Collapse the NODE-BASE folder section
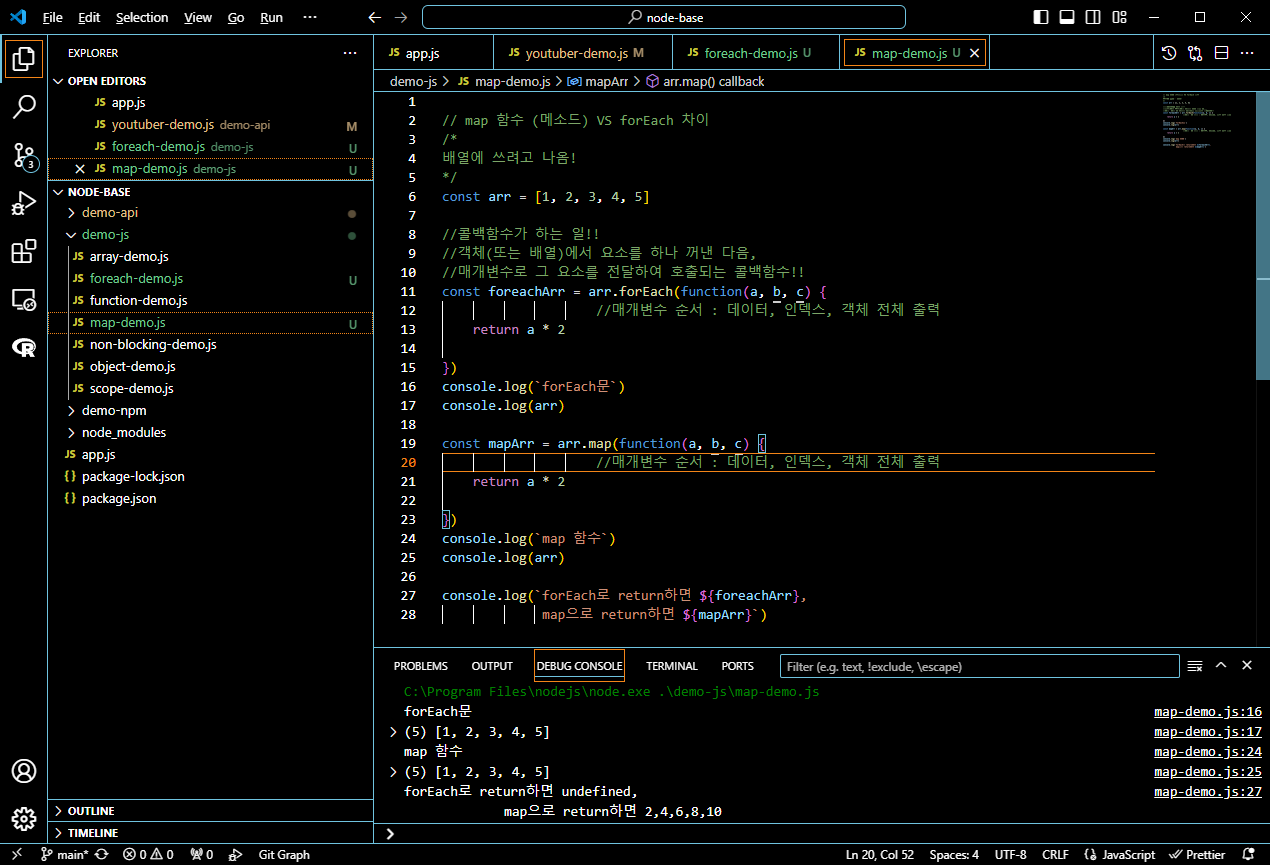Screen dimensions: 1270x865 tap(211, 192)
